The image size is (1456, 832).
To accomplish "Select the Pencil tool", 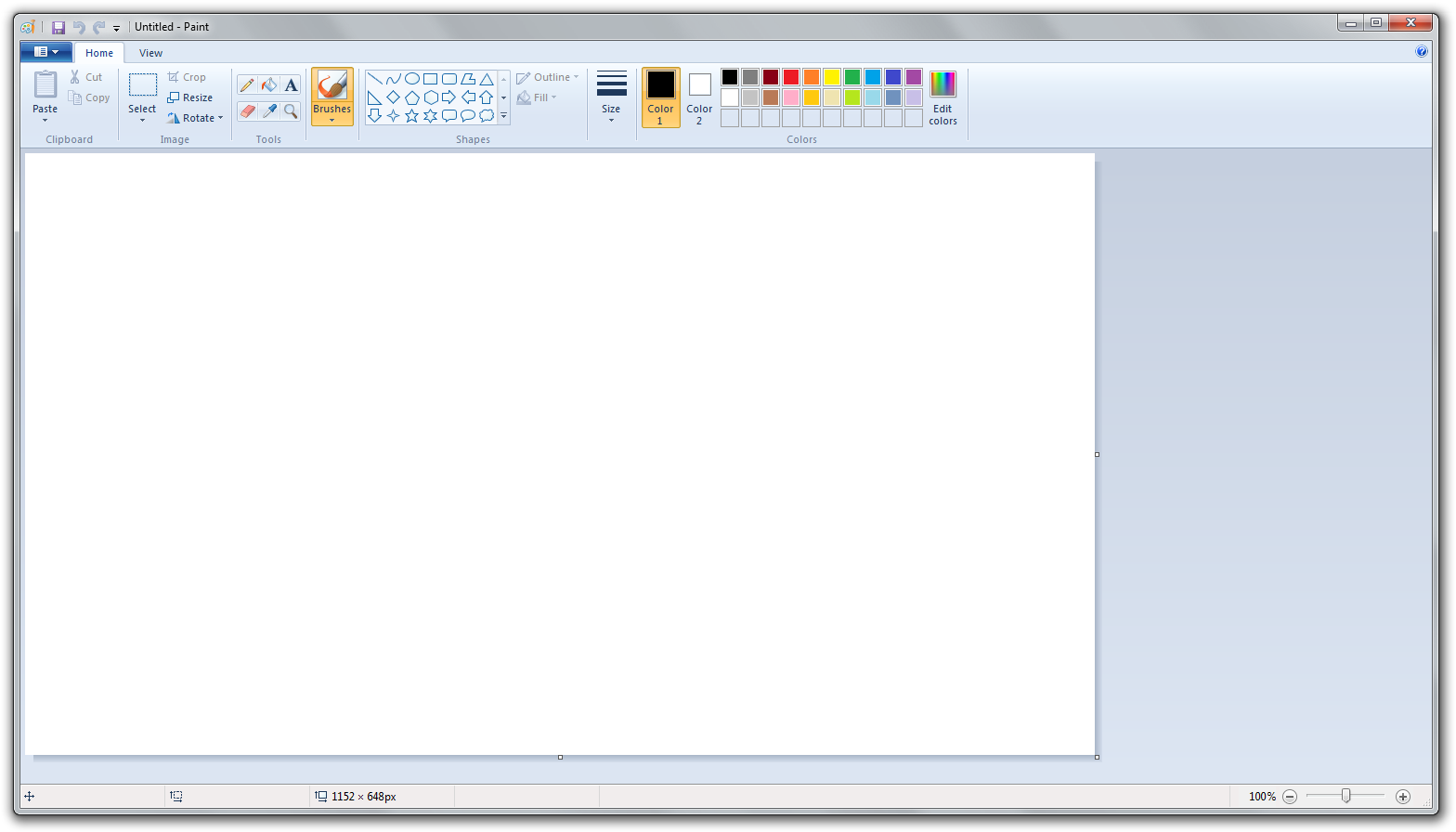I will point(247,85).
